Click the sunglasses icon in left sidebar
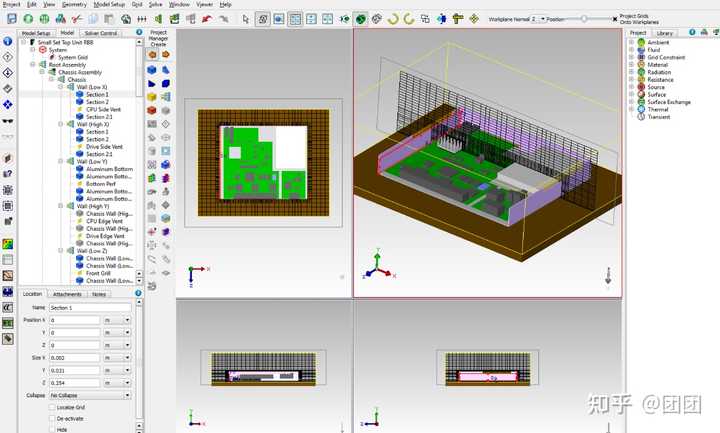The height and width of the screenshot is (433, 720). pyautogui.click(x=8, y=121)
